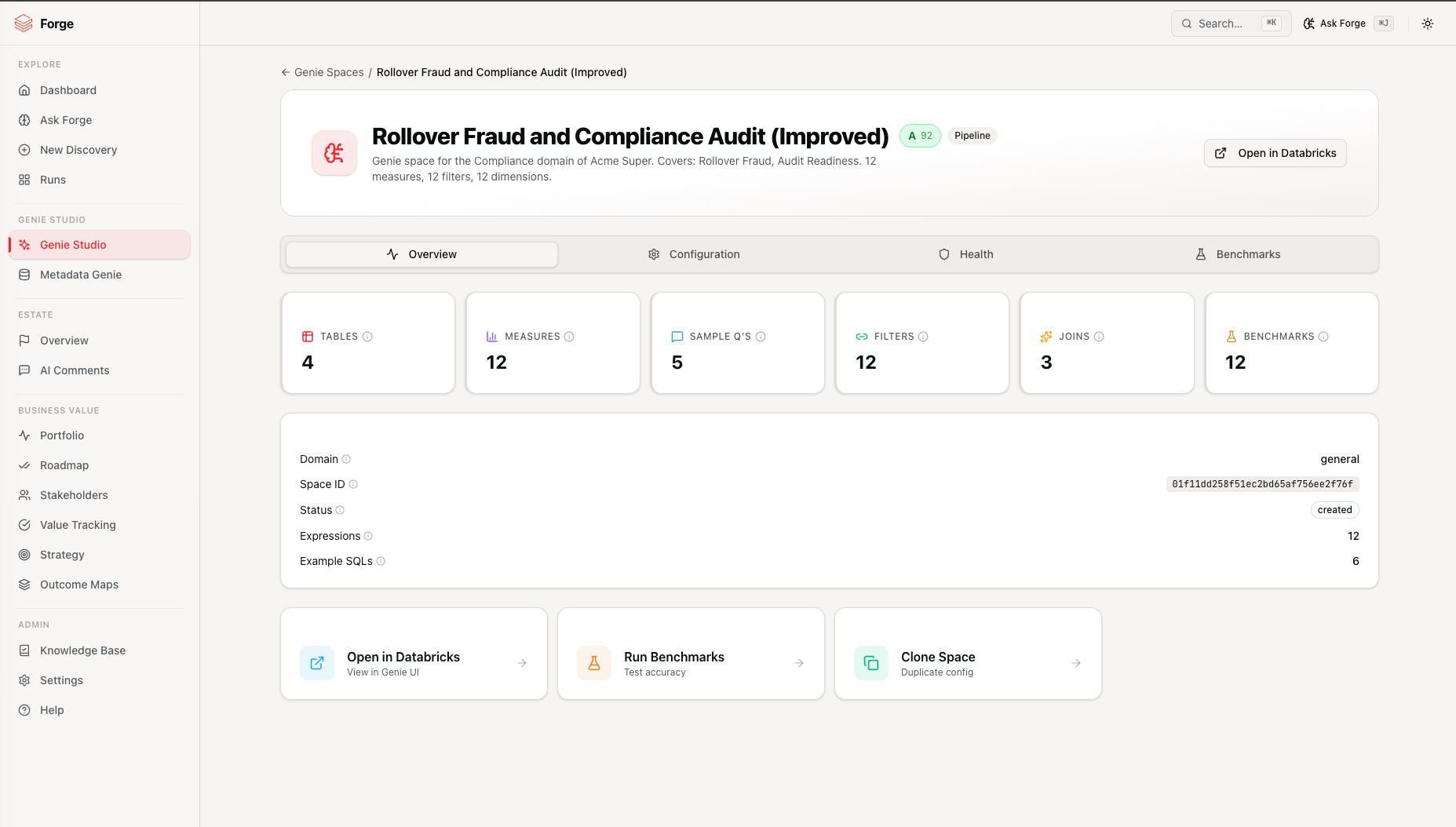Click the Space ID info icon
The height and width of the screenshot is (827, 1456).
(353, 484)
